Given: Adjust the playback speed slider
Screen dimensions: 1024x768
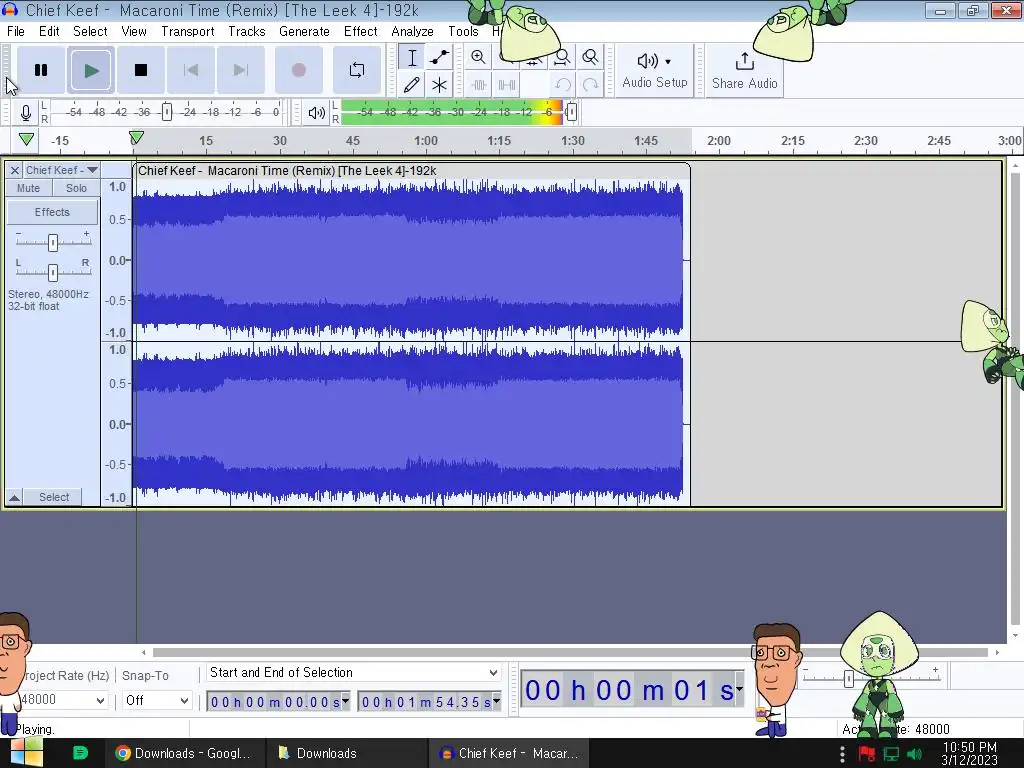Looking at the screenshot, I should (848, 679).
